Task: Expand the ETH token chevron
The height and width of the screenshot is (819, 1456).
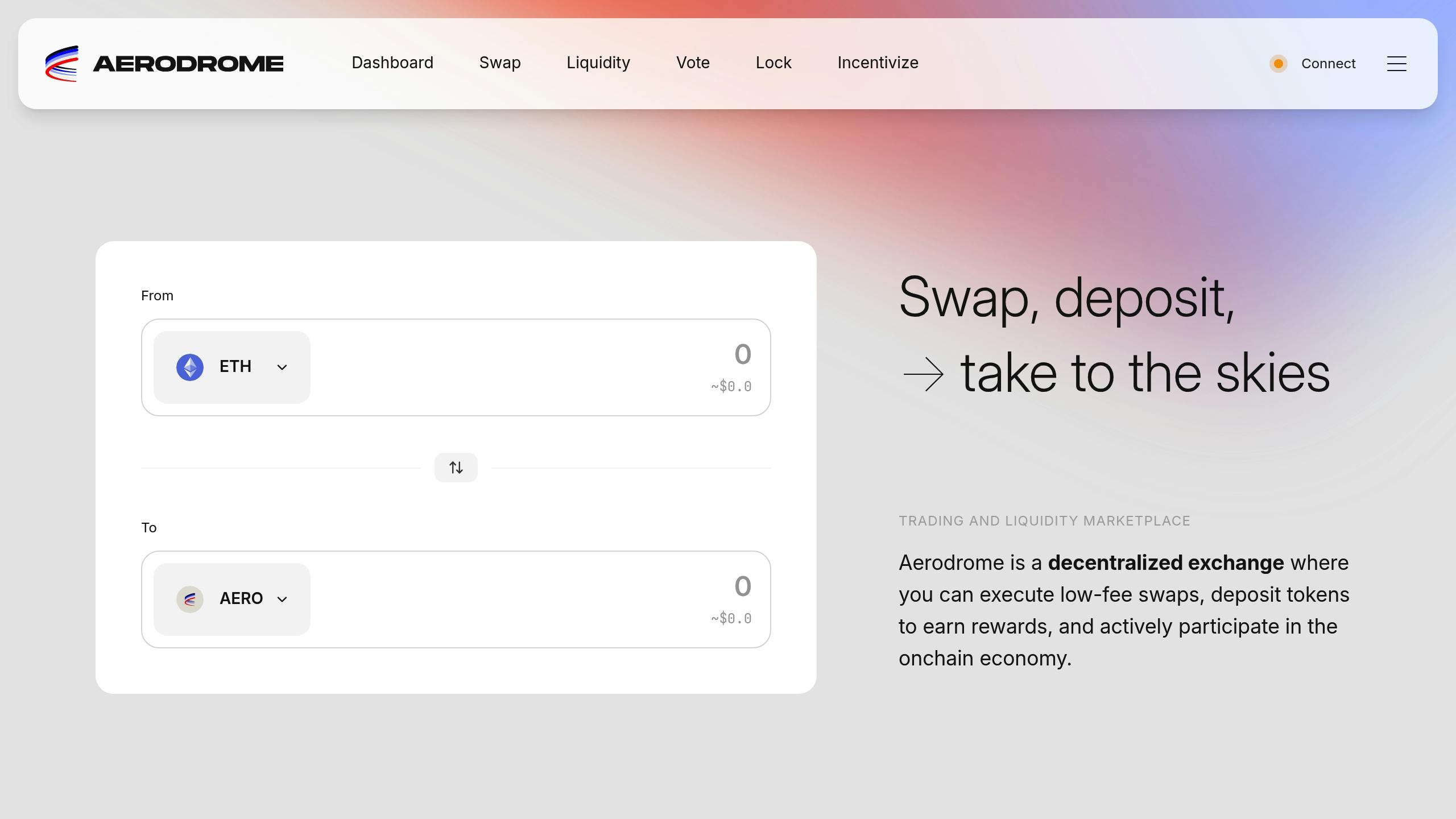Action: click(282, 367)
